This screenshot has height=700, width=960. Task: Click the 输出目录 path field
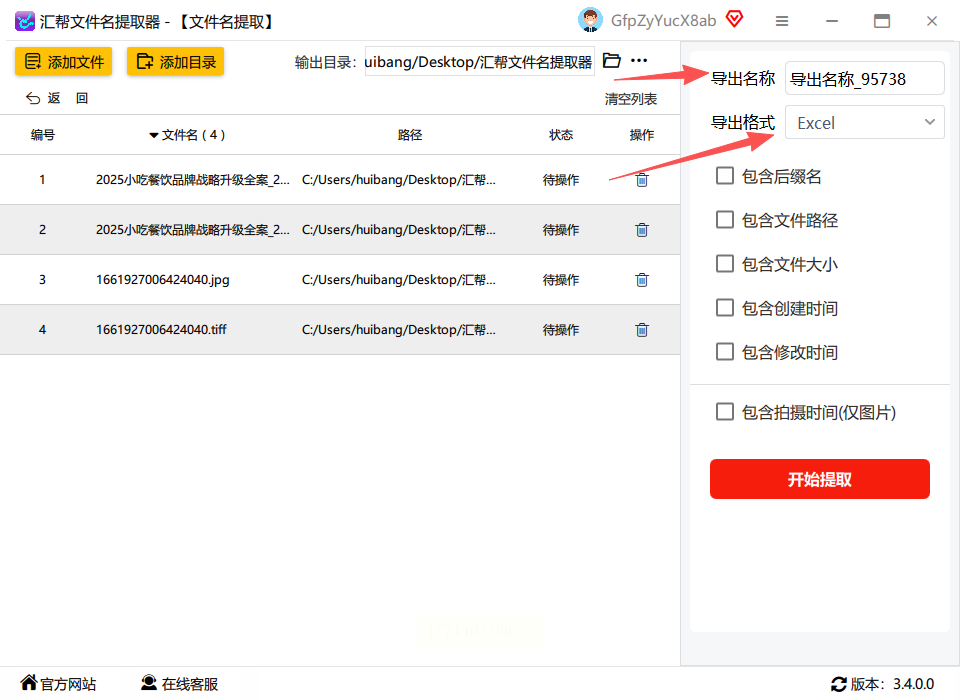tap(479, 62)
